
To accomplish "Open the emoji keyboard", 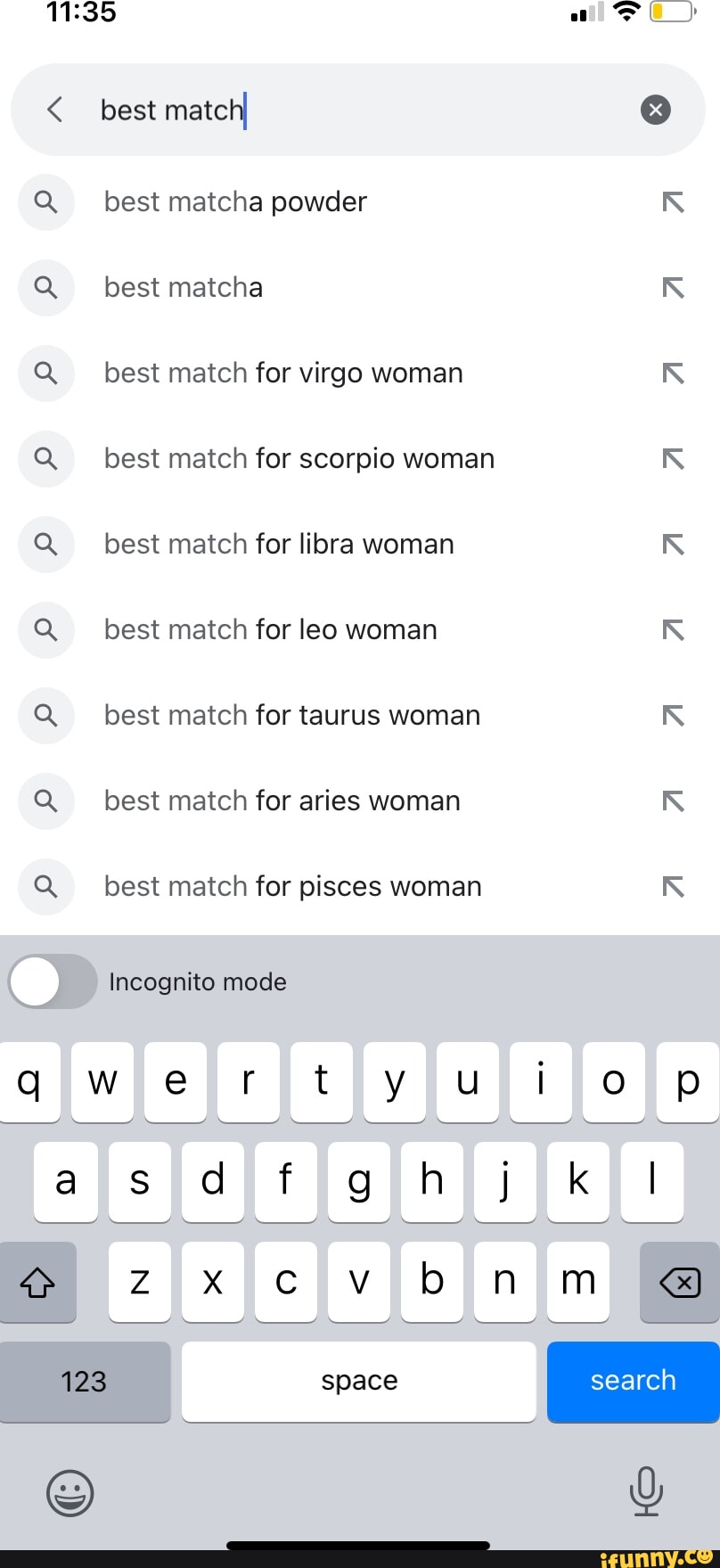I will (x=70, y=1492).
